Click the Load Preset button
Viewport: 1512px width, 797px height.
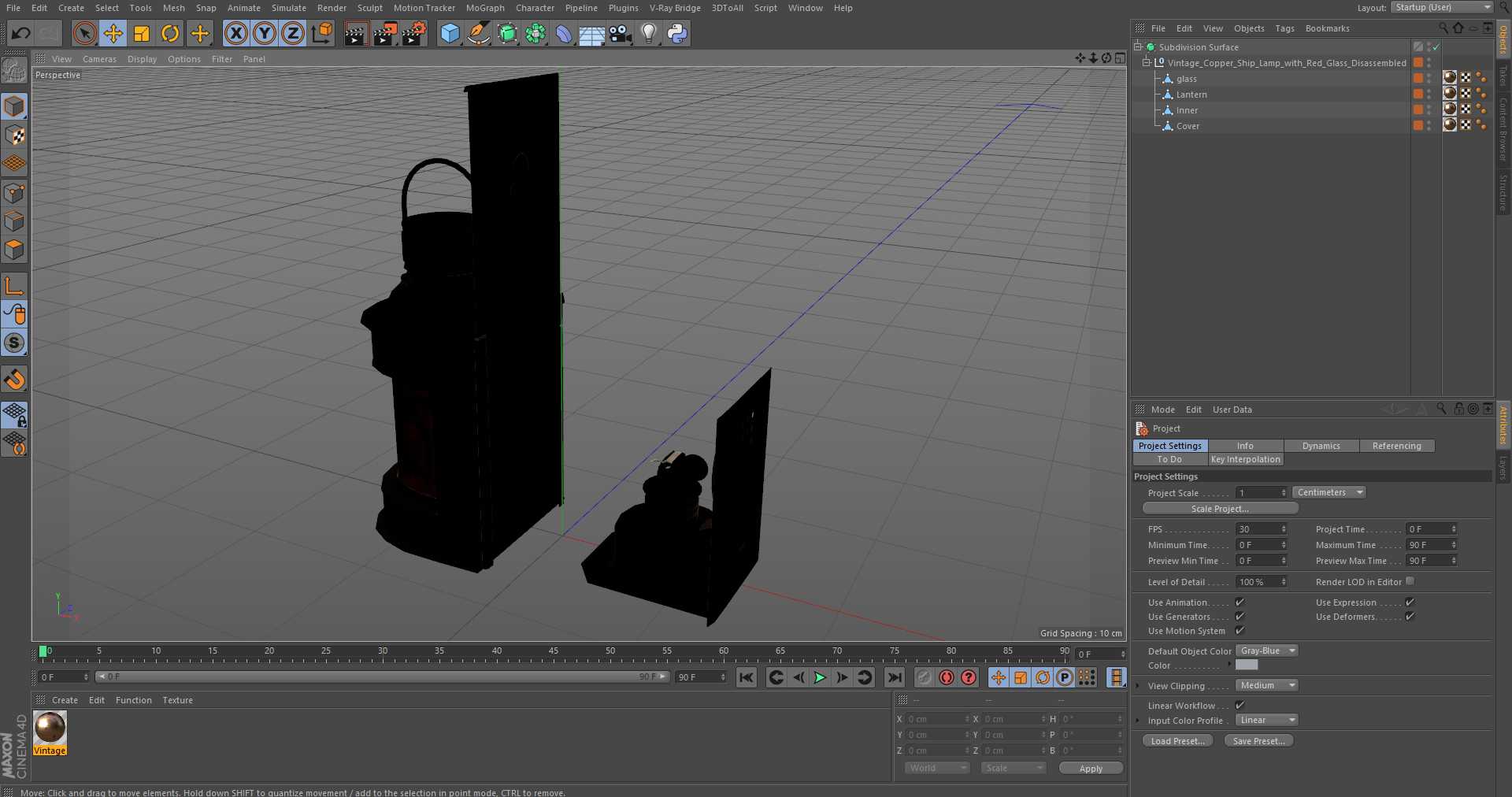(x=1177, y=740)
